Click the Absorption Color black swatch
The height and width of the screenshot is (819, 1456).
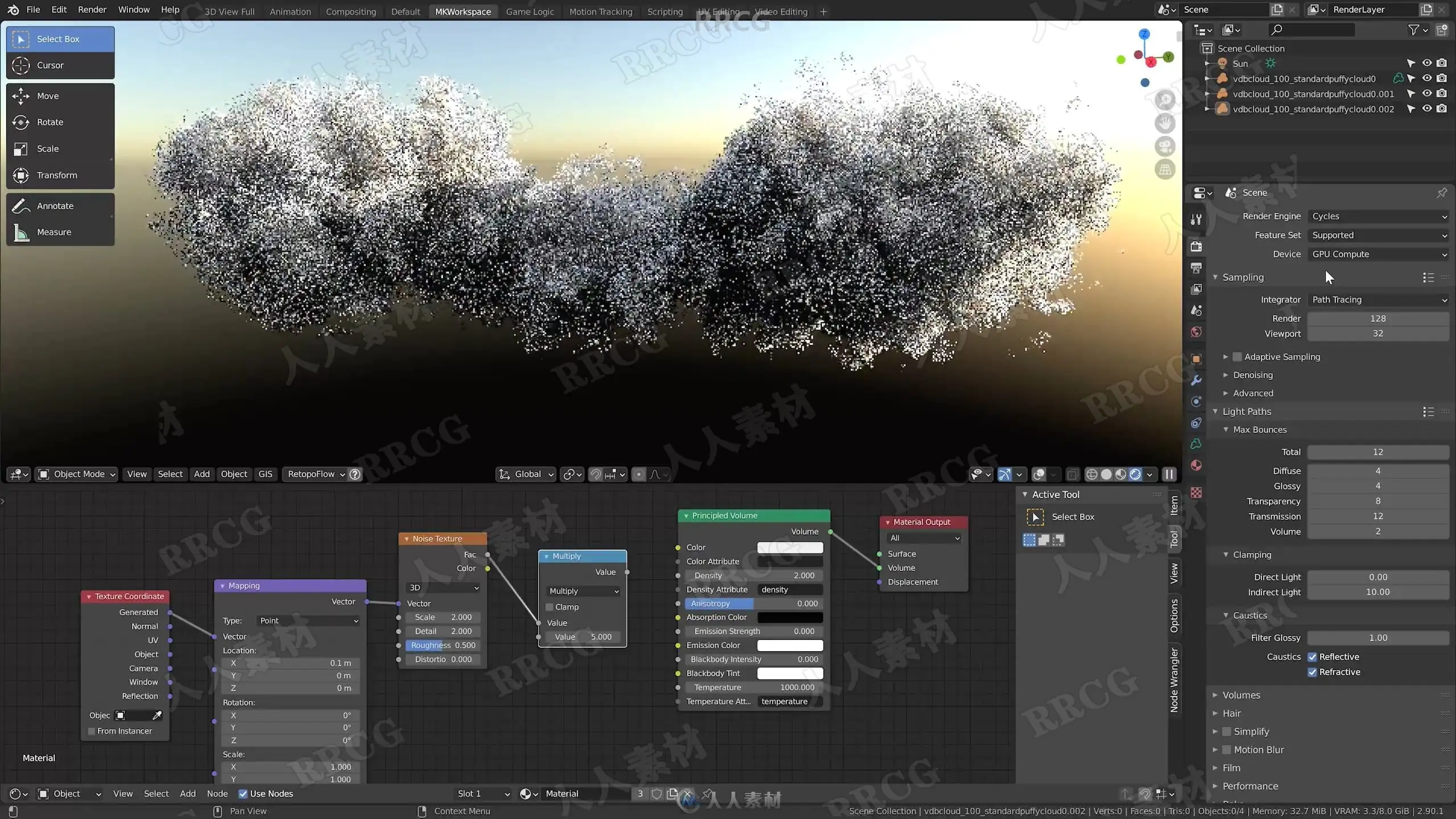pos(790,618)
